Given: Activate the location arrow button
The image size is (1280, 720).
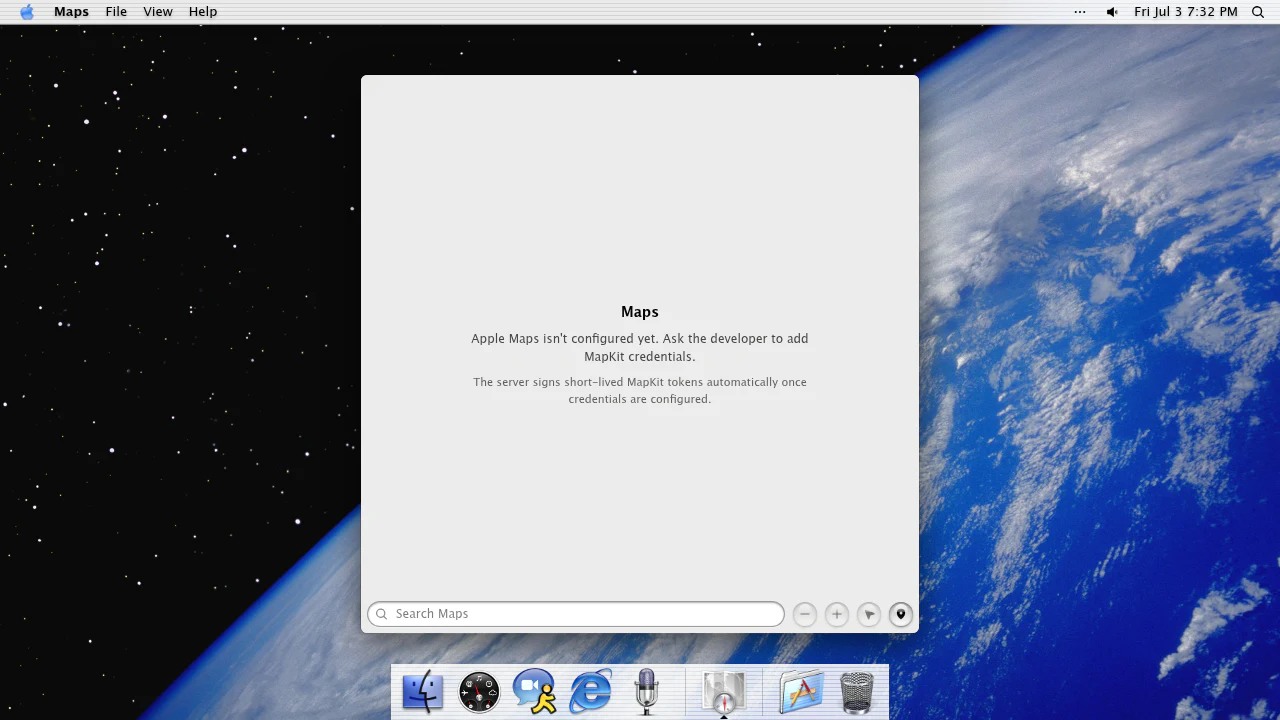Looking at the screenshot, I should (869, 614).
